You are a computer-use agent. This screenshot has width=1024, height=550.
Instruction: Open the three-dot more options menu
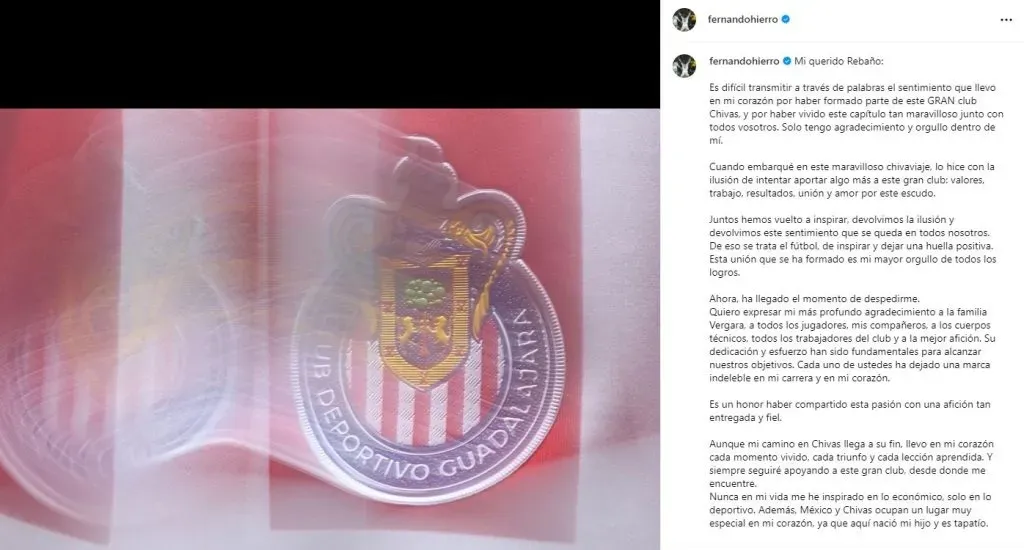[1006, 20]
